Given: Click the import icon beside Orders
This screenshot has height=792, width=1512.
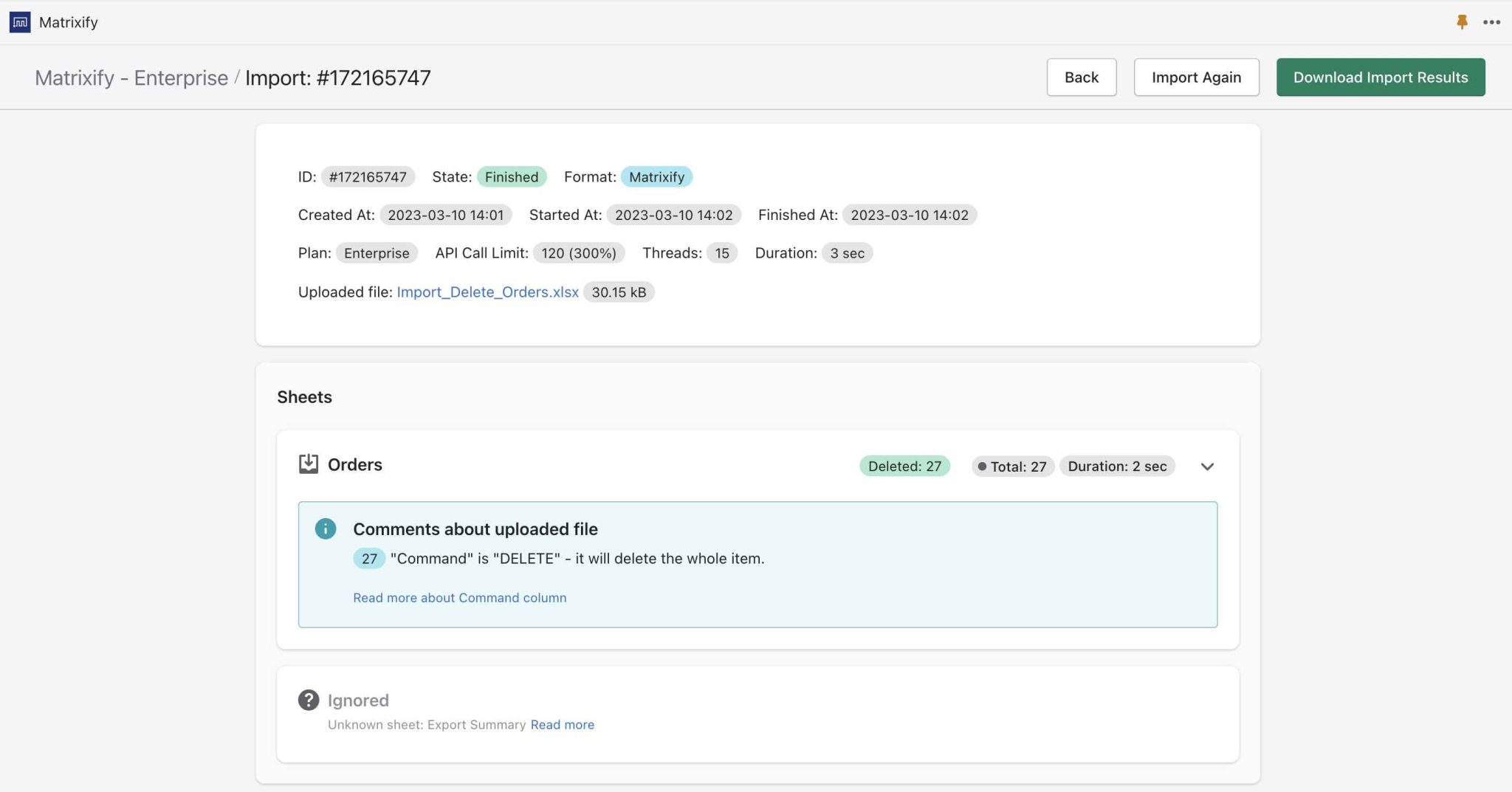Looking at the screenshot, I should [x=309, y=464].
